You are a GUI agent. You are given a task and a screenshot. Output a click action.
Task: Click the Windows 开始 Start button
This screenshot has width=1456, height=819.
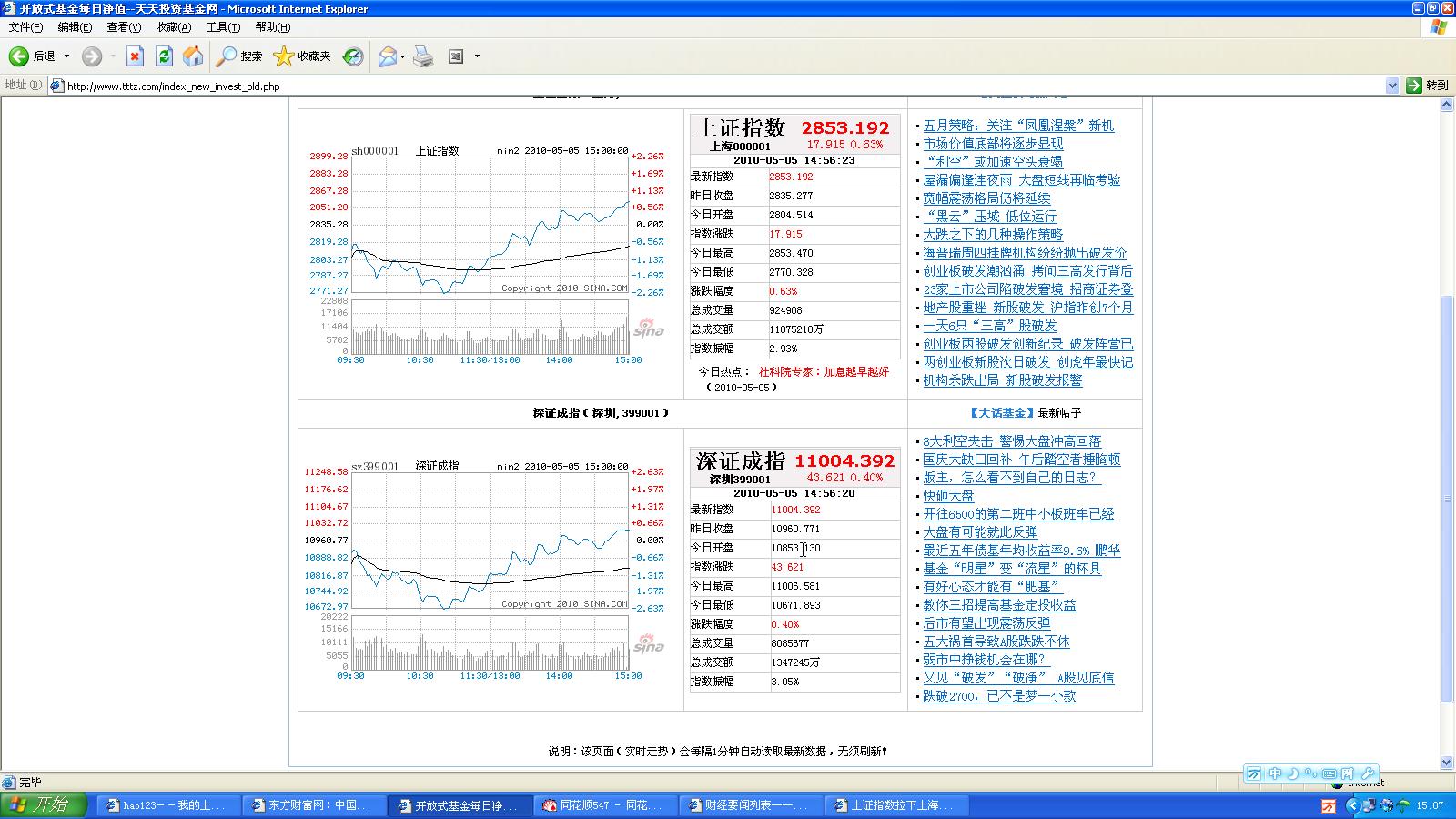44,805
